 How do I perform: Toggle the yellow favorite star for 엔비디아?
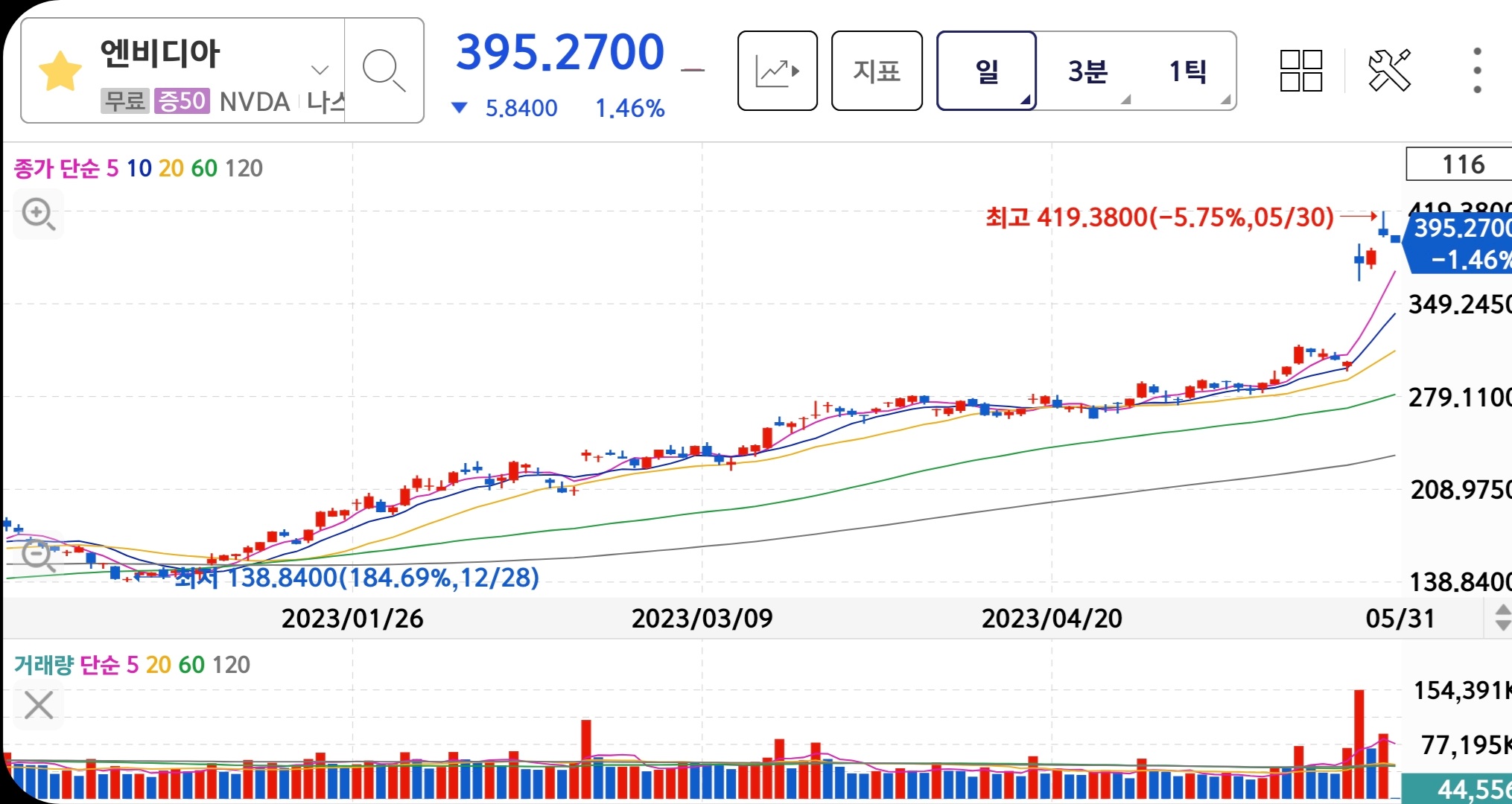[x=60, y=71]
